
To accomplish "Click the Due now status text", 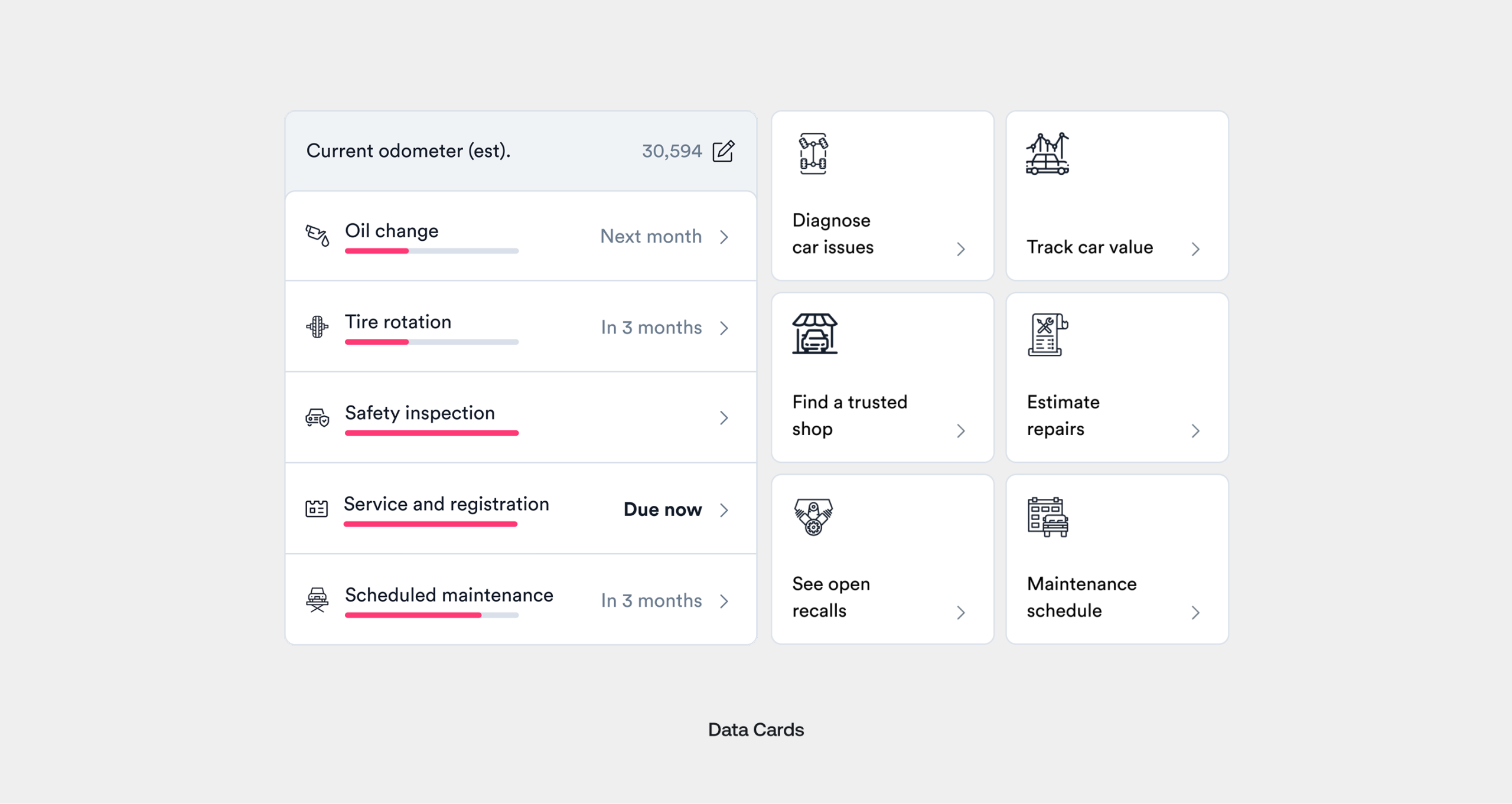I will (663, 509).
